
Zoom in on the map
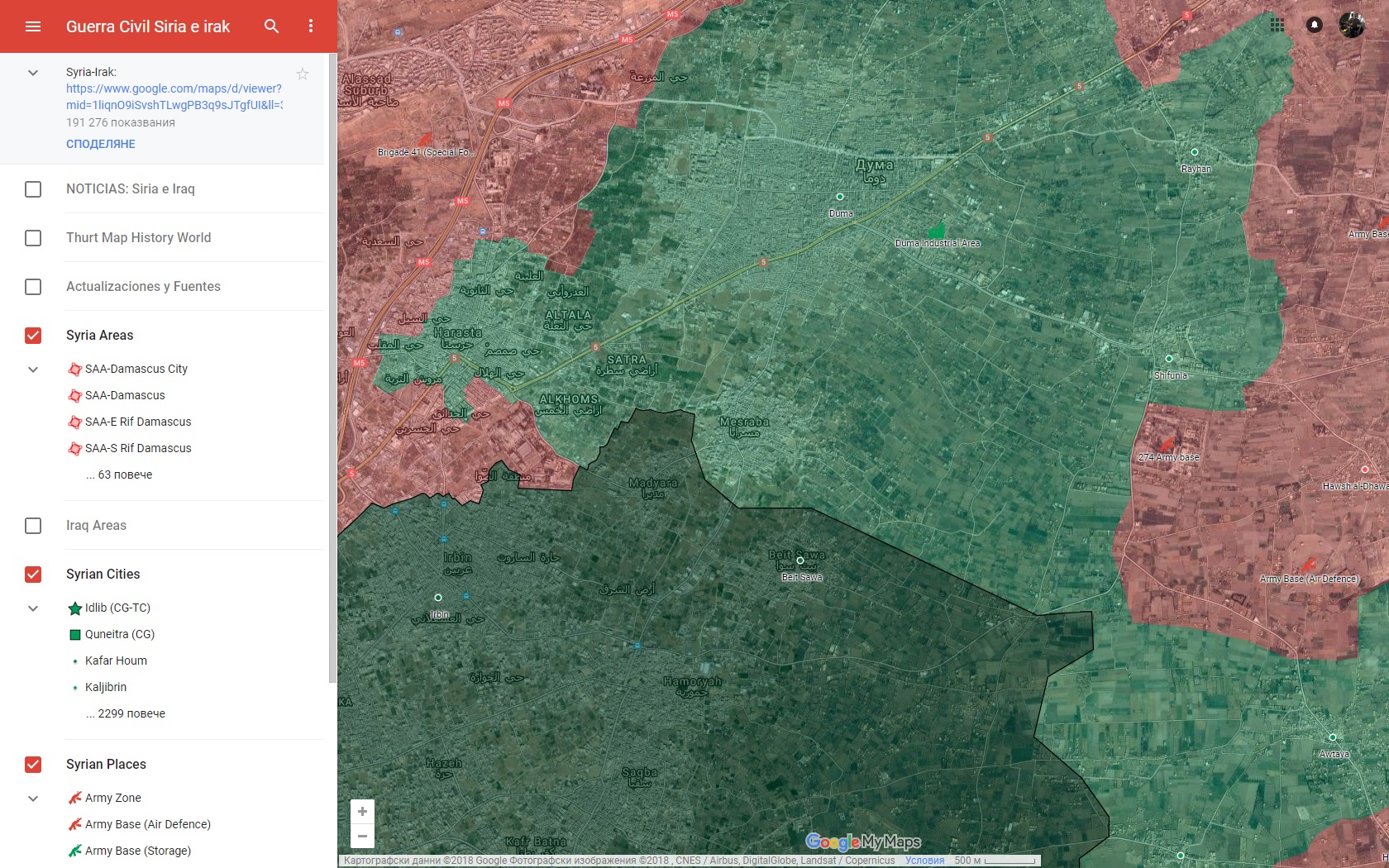click(362, 812)
